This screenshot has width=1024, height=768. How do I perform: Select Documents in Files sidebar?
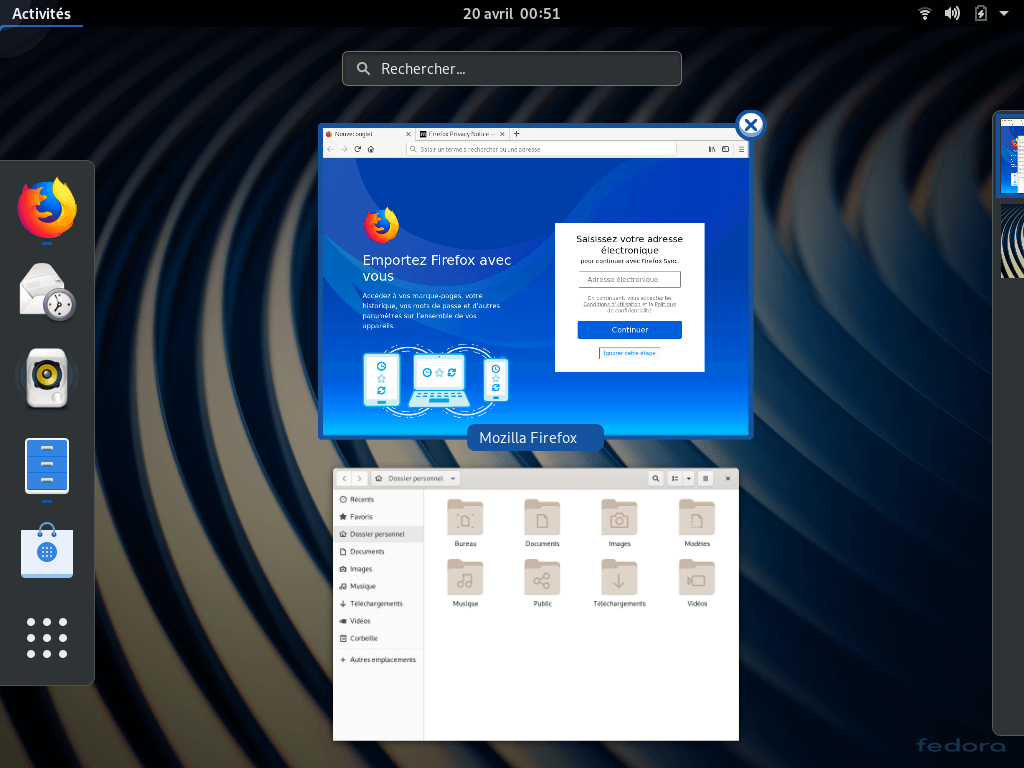pyautogui.click(x=378, y=552)
